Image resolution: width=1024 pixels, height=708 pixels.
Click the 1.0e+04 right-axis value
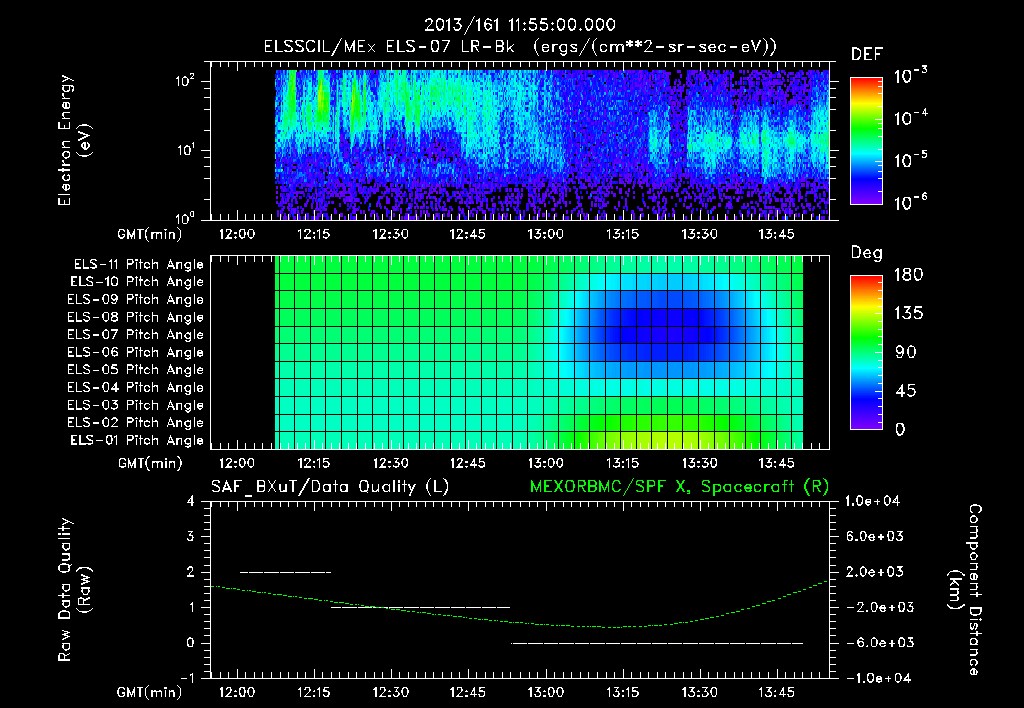[x=872, y=501]
